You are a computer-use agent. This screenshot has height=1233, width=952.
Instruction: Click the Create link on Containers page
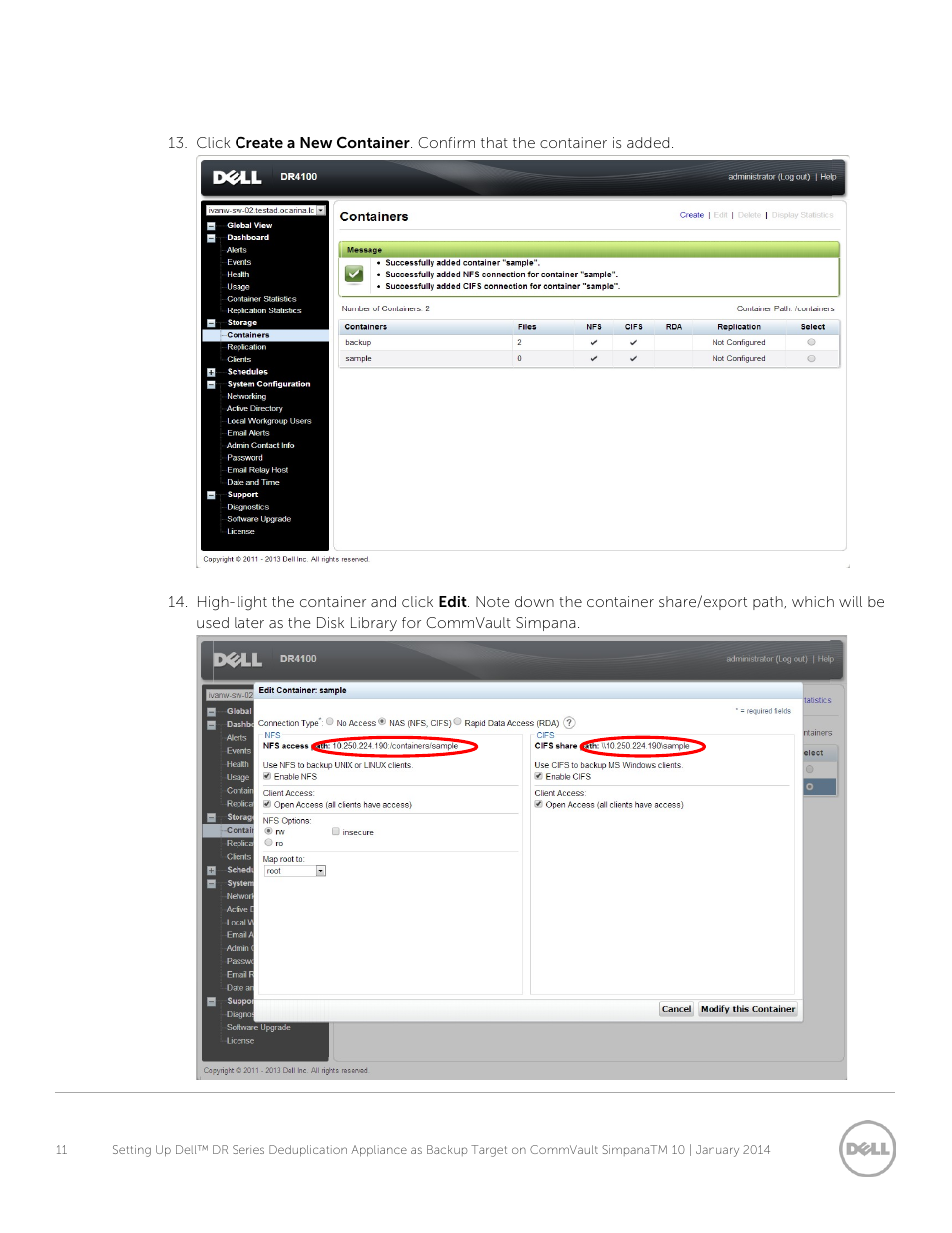click(x=692, y=215)
